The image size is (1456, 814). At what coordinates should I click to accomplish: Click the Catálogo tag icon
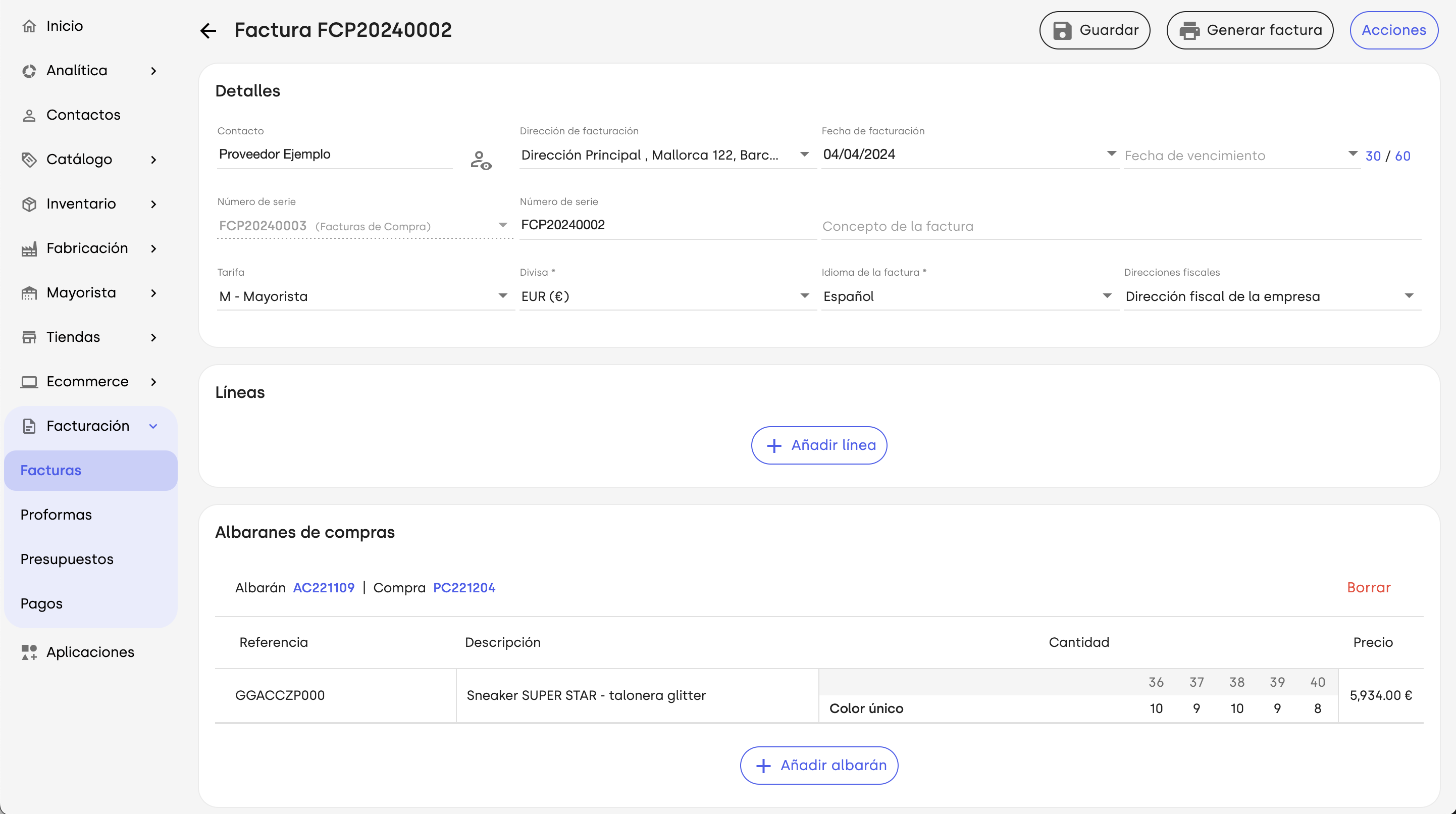pos(29,160)
